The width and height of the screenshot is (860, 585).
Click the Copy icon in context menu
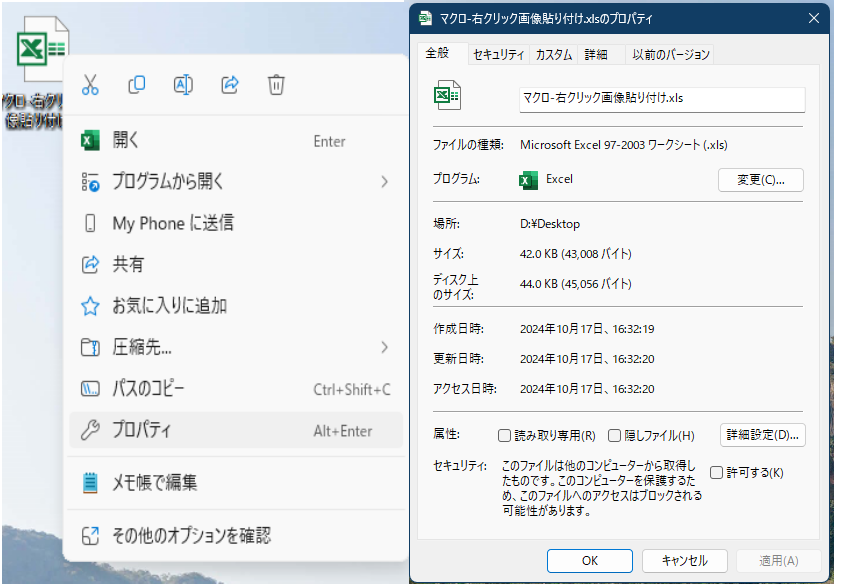click(137, 85)
